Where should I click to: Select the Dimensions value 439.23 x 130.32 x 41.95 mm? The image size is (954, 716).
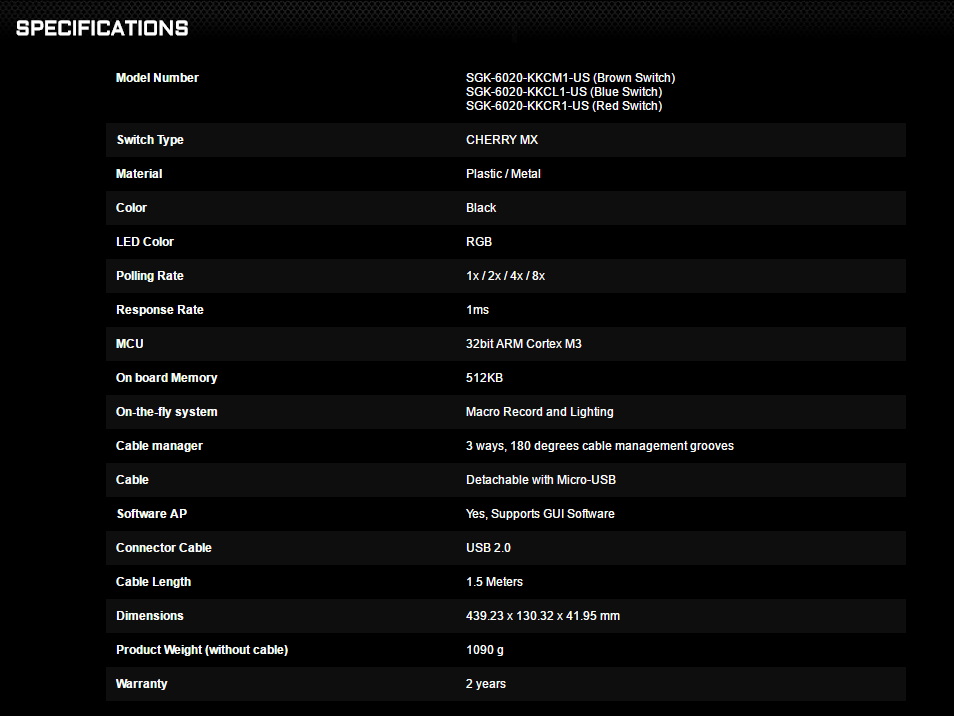[x=543, y=616]
